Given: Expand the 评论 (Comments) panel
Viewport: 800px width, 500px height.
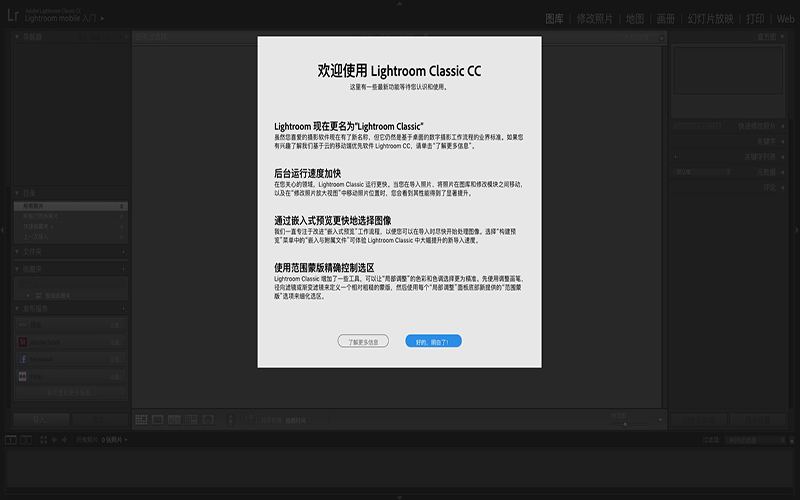Looking at the screenshot, I should point(782,187).
